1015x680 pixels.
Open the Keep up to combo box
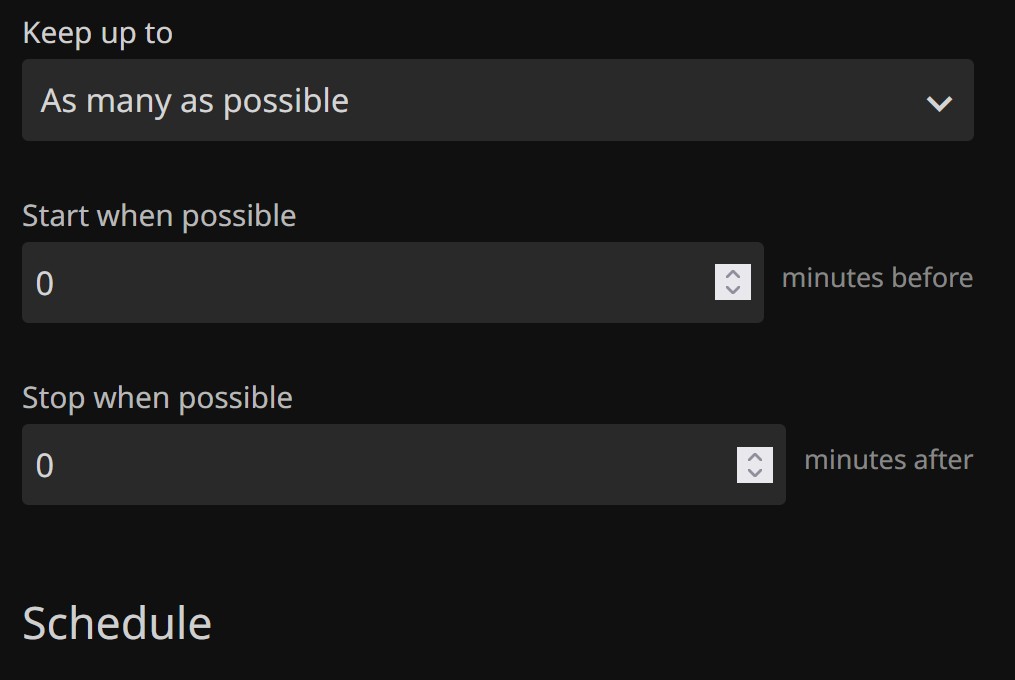click(497, 100)
